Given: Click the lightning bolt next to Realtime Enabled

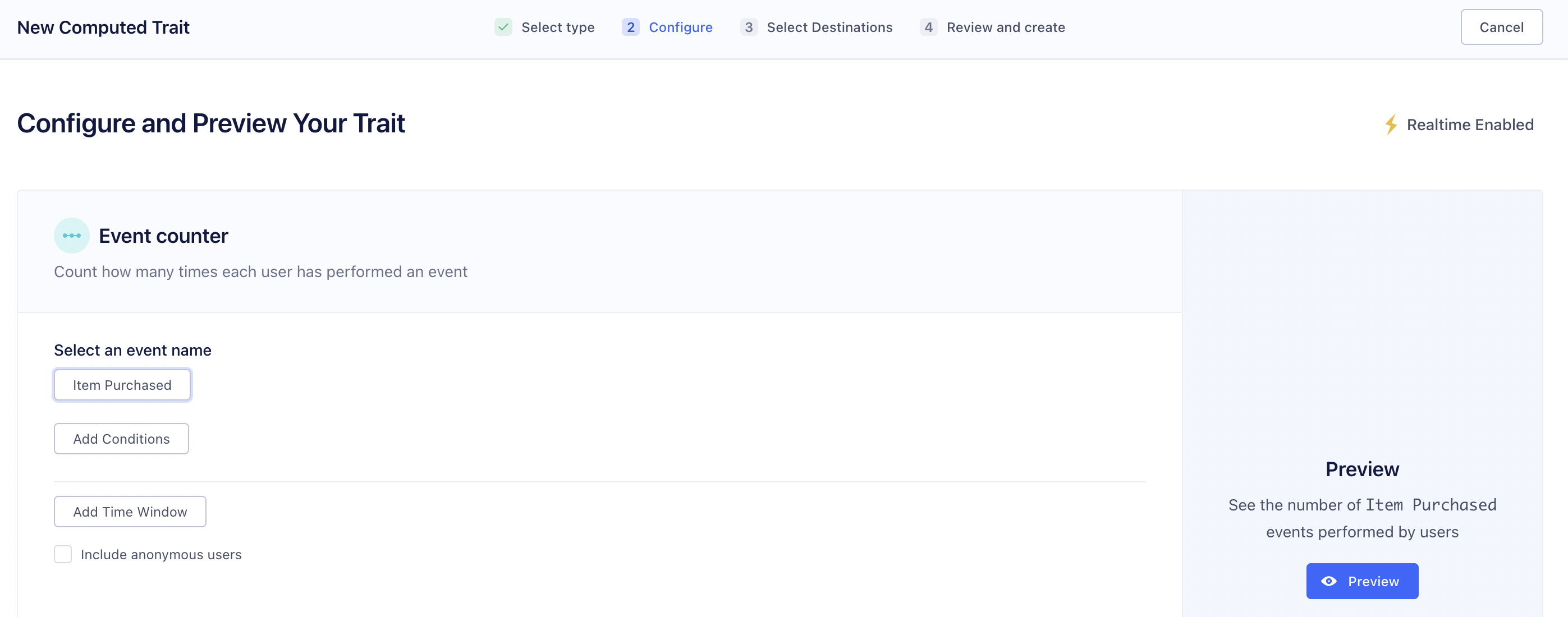Looking at the screenshot, I should coord(1391,124).
